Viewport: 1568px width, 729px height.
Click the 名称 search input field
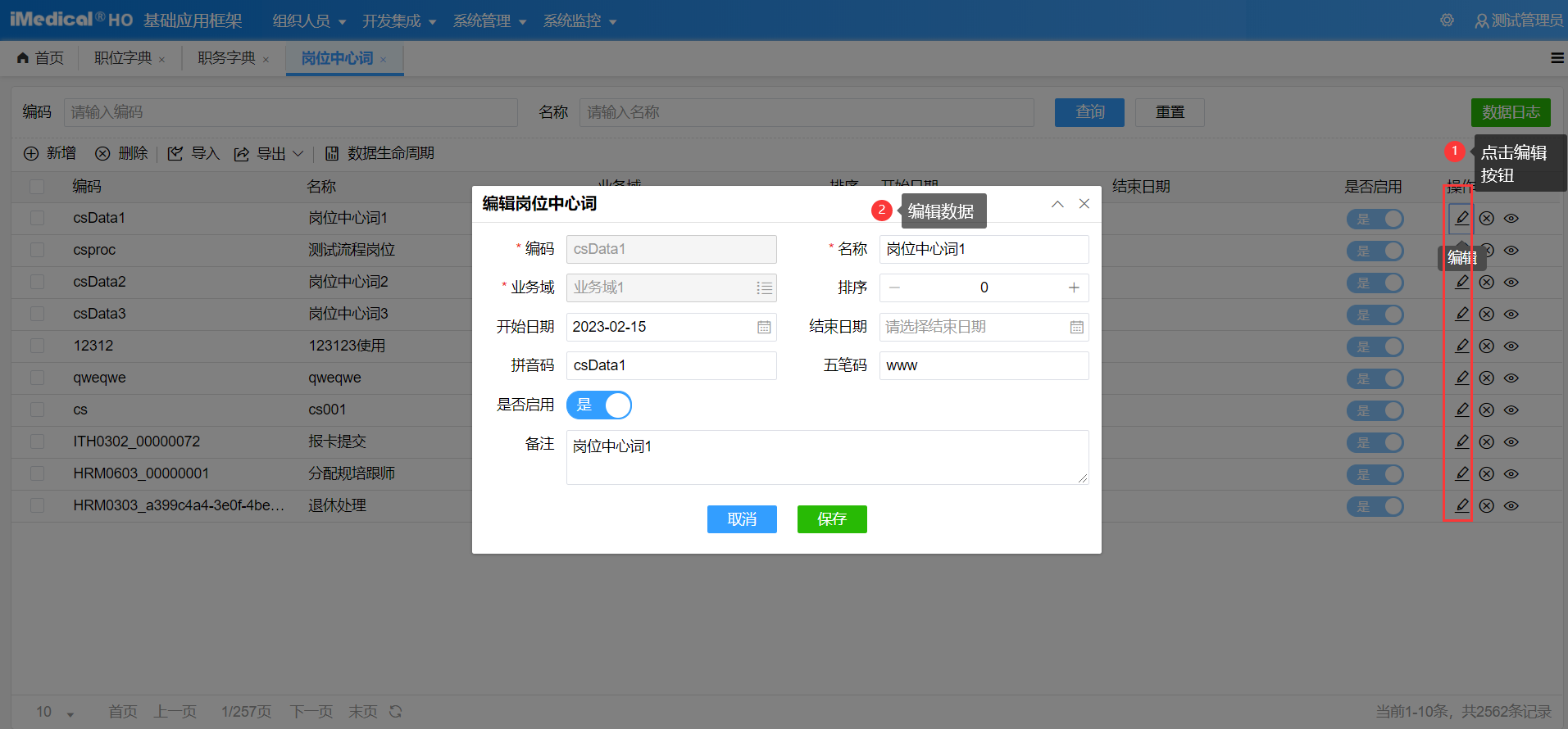(x=807, y=112)
